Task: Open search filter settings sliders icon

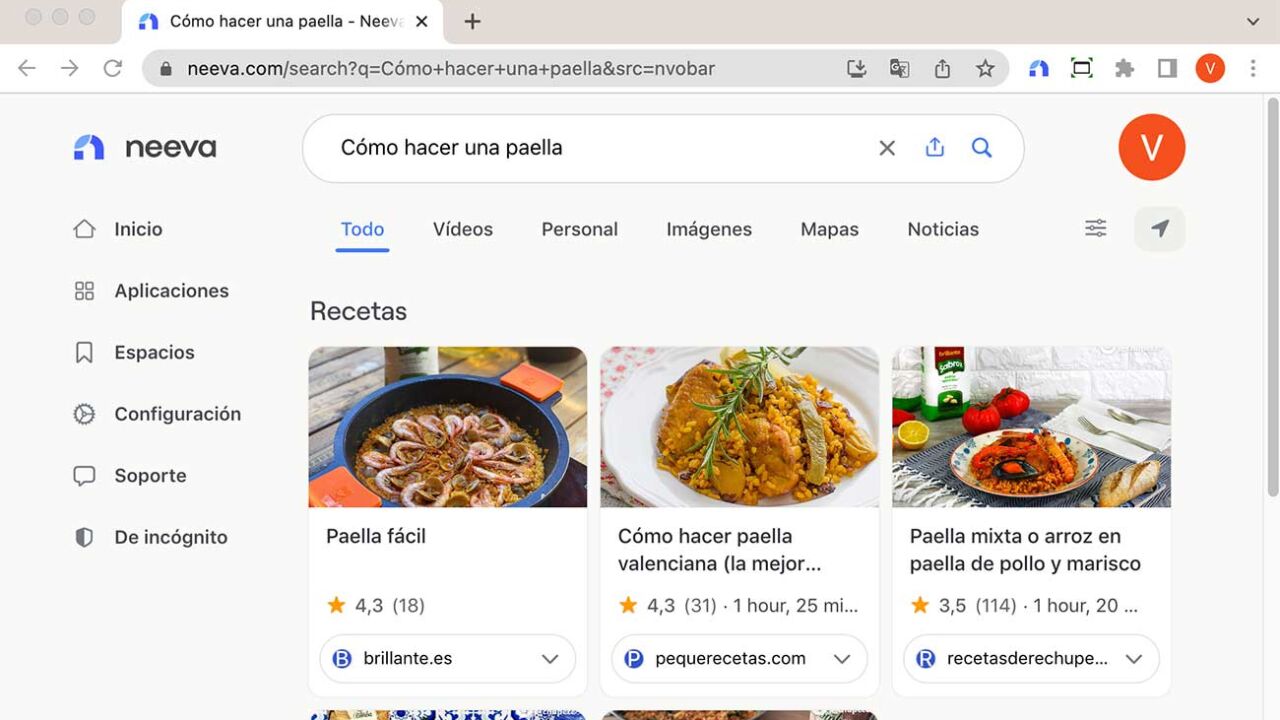Action: 1096,229
